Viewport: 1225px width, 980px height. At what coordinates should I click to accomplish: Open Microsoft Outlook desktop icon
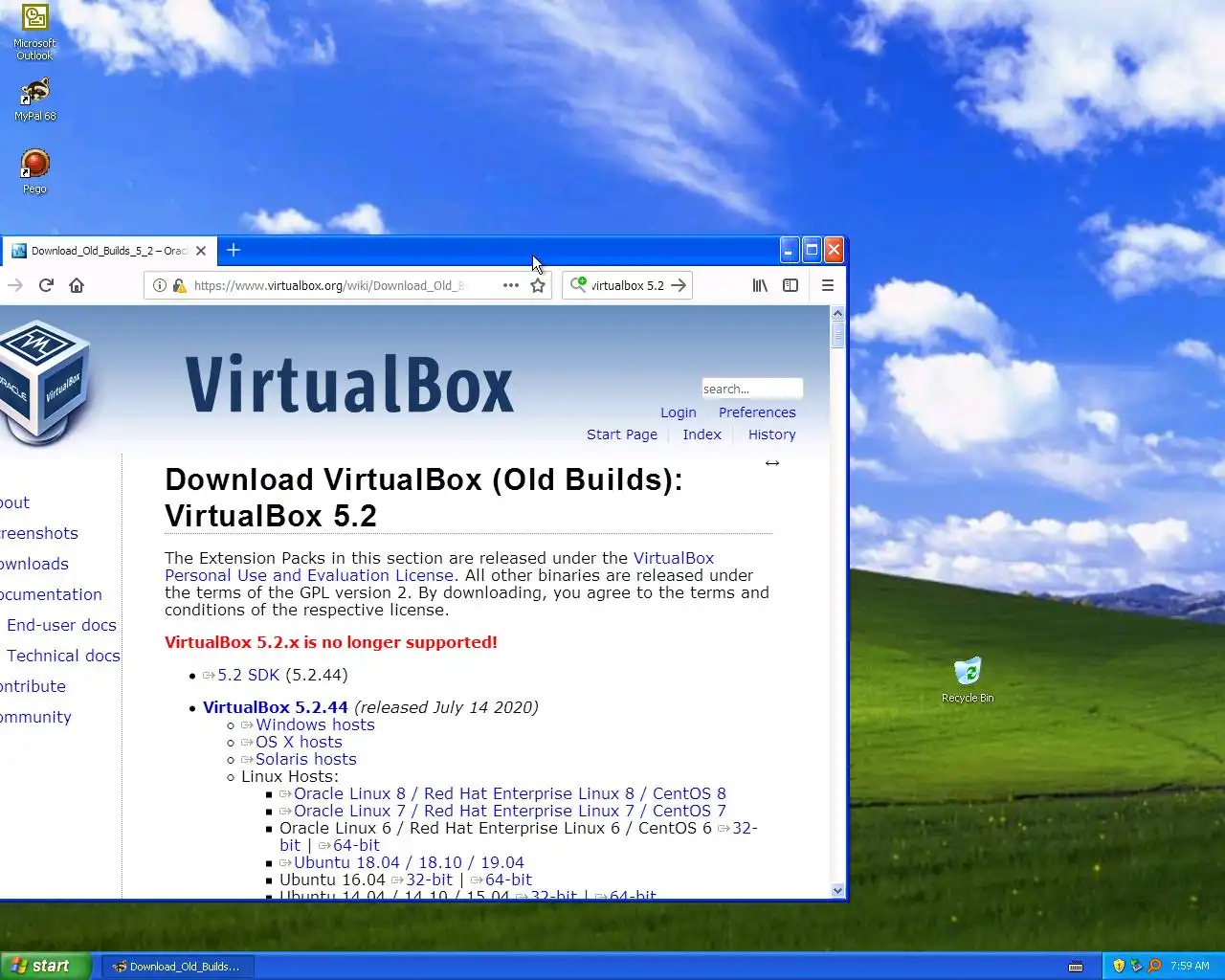(34, 32)
